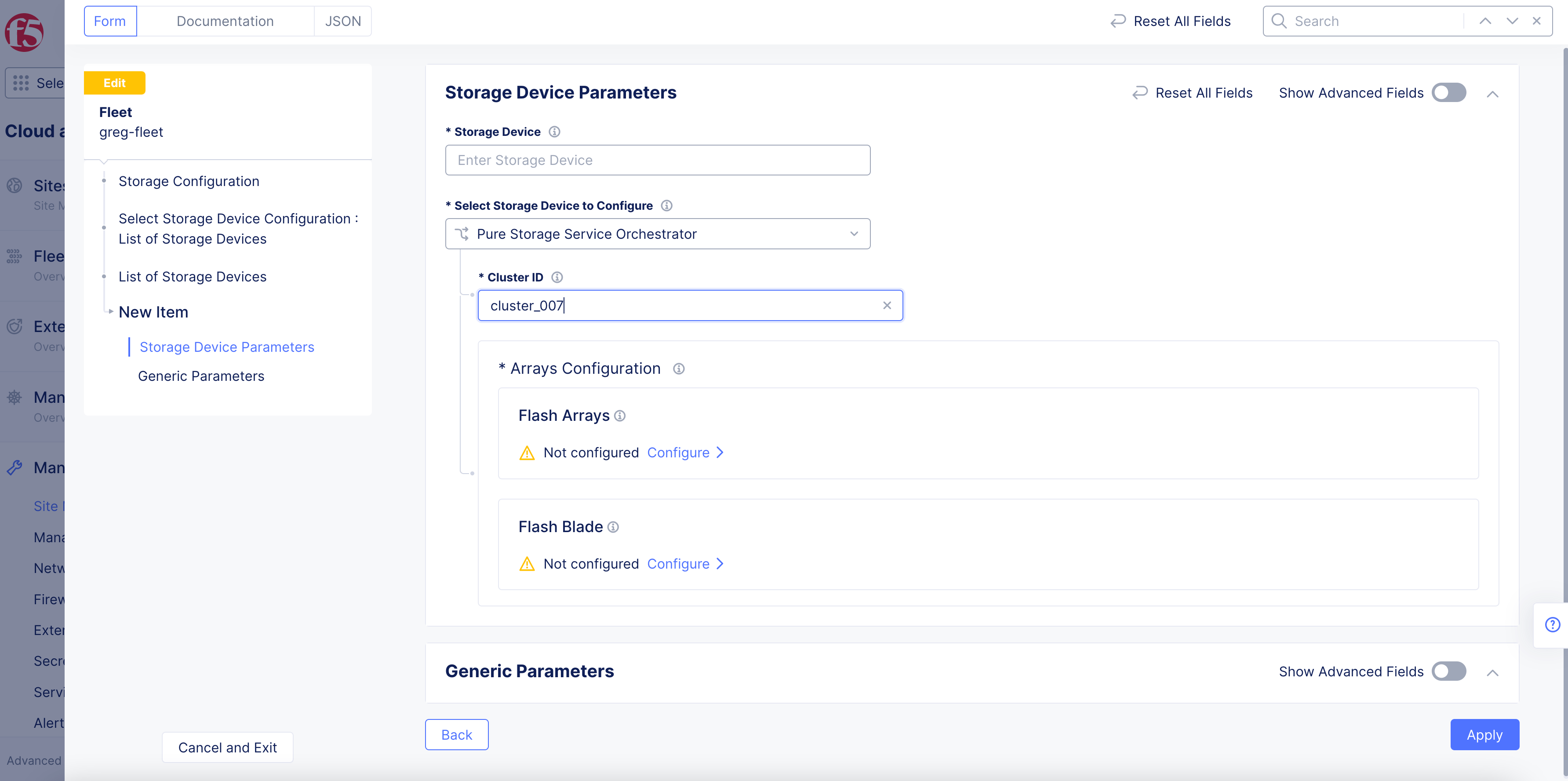Collapse the Storage Device Parameters section
The height and width of the screenshot is (781, 1568).
1494,94
